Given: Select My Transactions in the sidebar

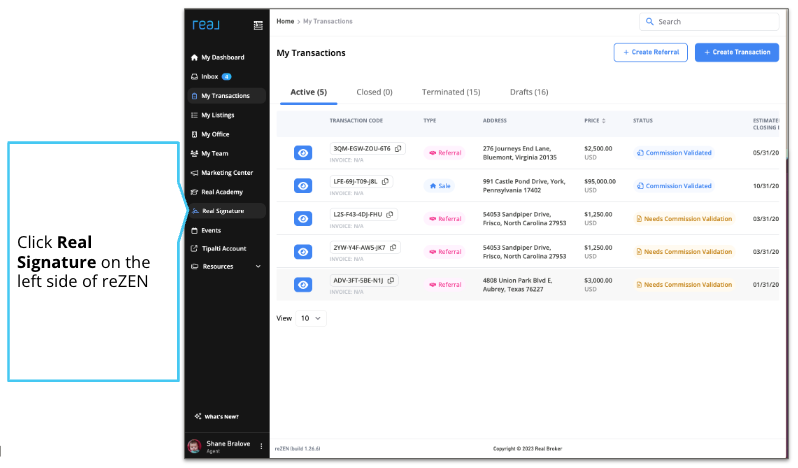Looking at the screenshot, I should pyautogui.click(x=226, y=96).
